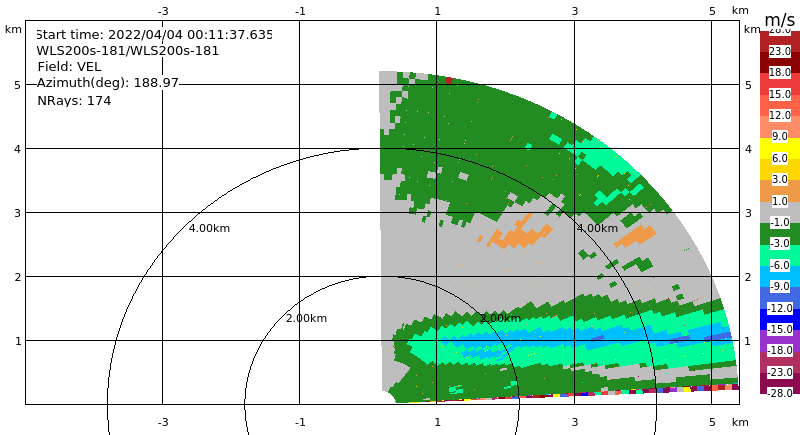Select the 9.0 colorbar tick label
Screen dimensions: 800x435
click(780, 137)
